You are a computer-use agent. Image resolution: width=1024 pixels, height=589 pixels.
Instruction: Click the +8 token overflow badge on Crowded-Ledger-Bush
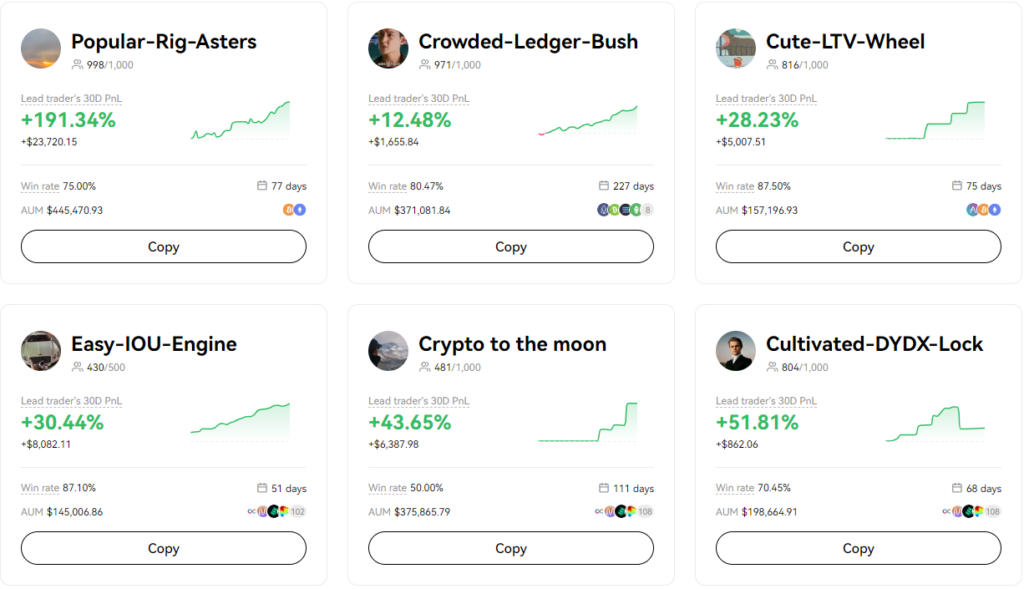(x=647, y=210)
